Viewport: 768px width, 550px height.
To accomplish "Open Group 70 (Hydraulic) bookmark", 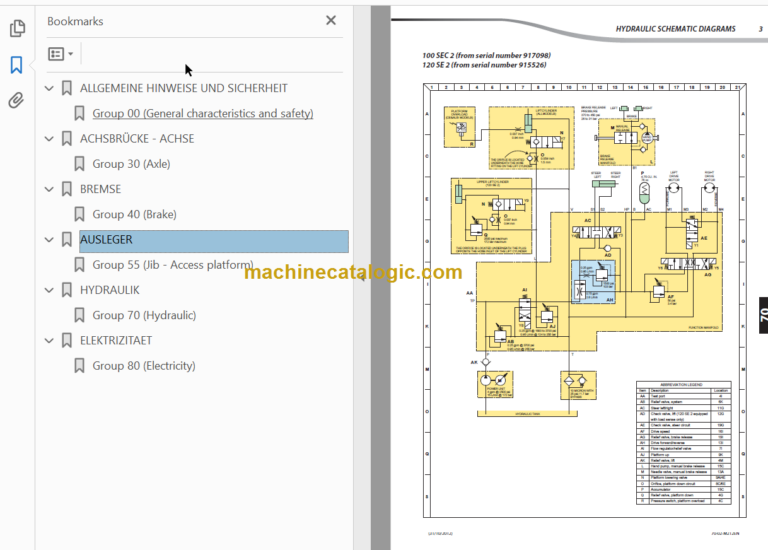I will coord(144,315).
